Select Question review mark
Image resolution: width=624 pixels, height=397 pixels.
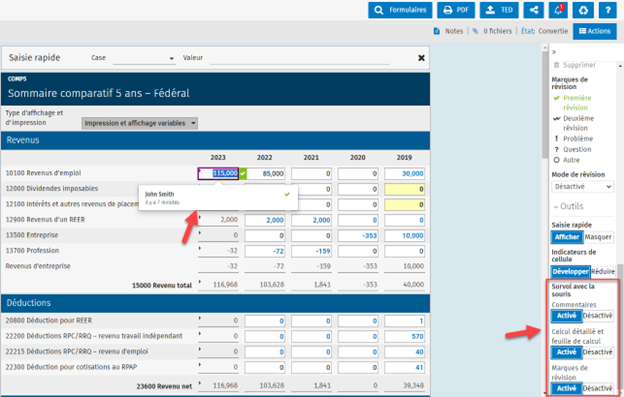click(573, 149)
